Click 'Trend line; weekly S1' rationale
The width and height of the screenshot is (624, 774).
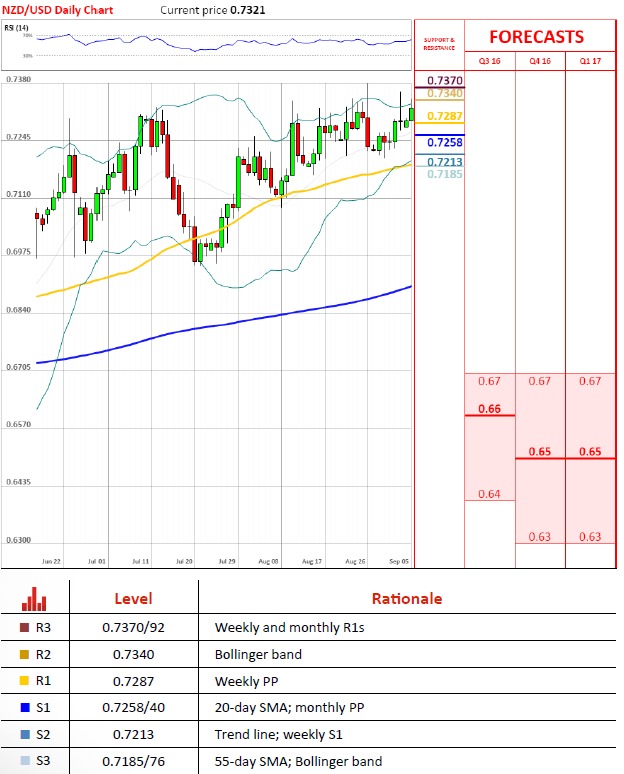pyautogui.click(x=278, y=735)
